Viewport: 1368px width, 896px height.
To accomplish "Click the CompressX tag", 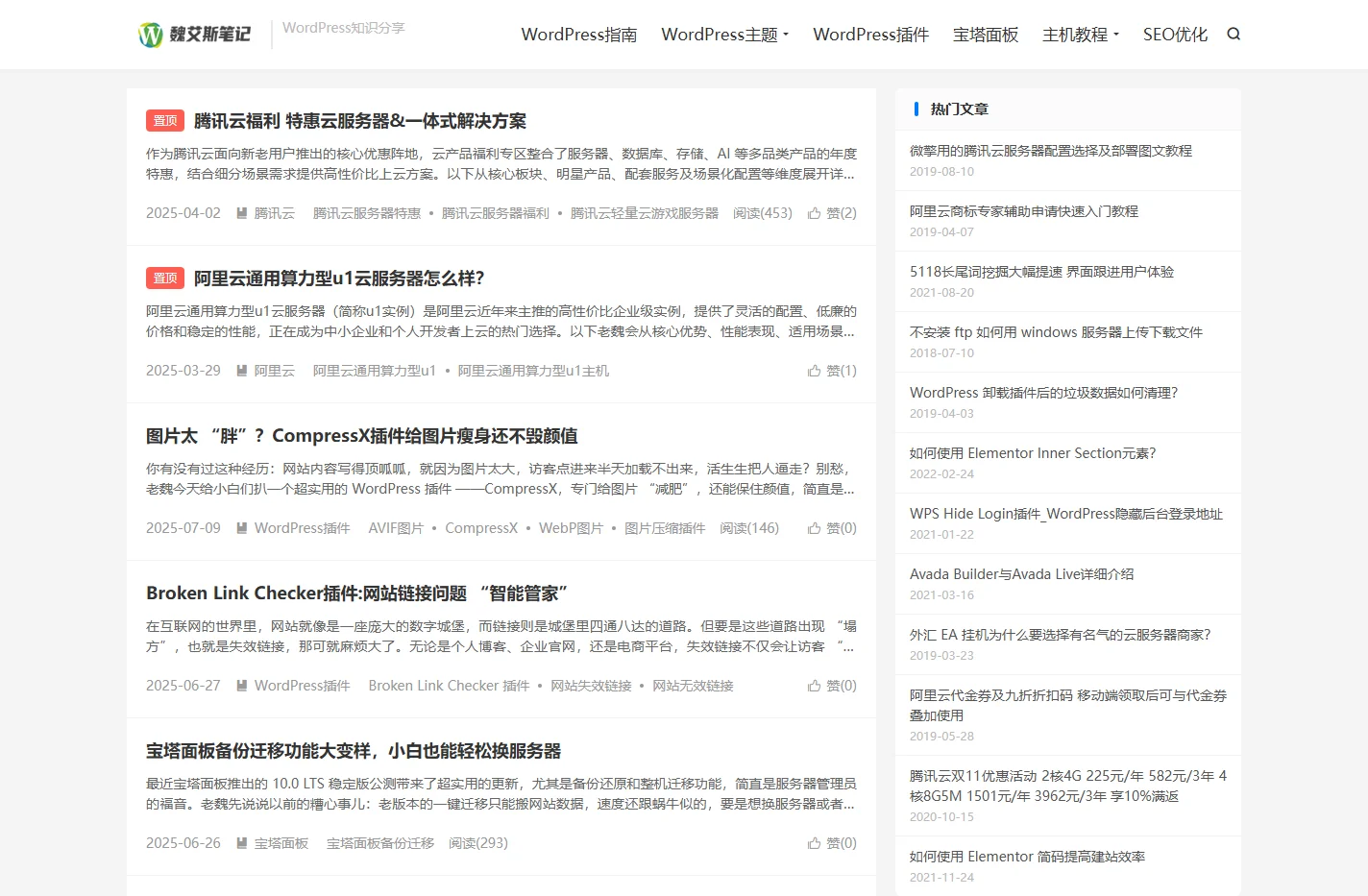I will pos(481,528).
